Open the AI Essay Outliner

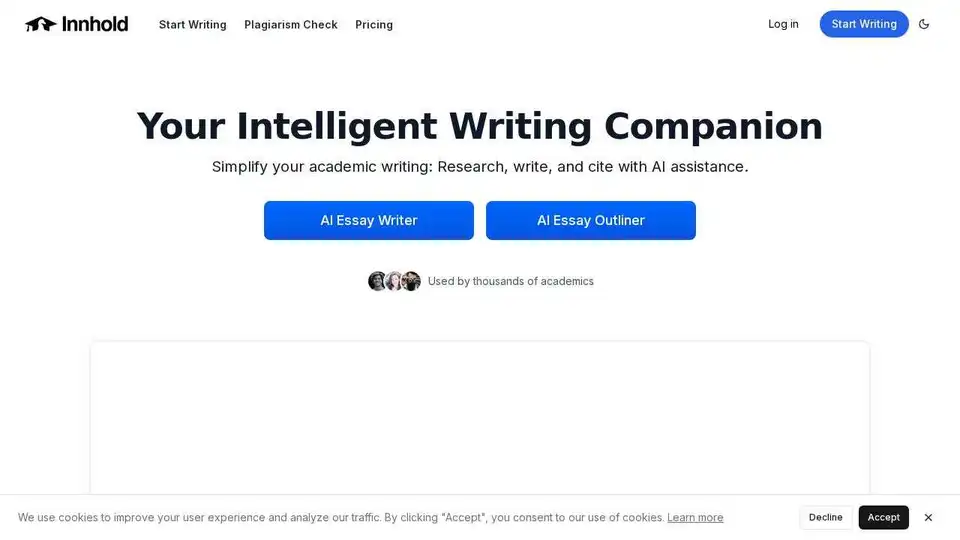(x=591, y=220)
